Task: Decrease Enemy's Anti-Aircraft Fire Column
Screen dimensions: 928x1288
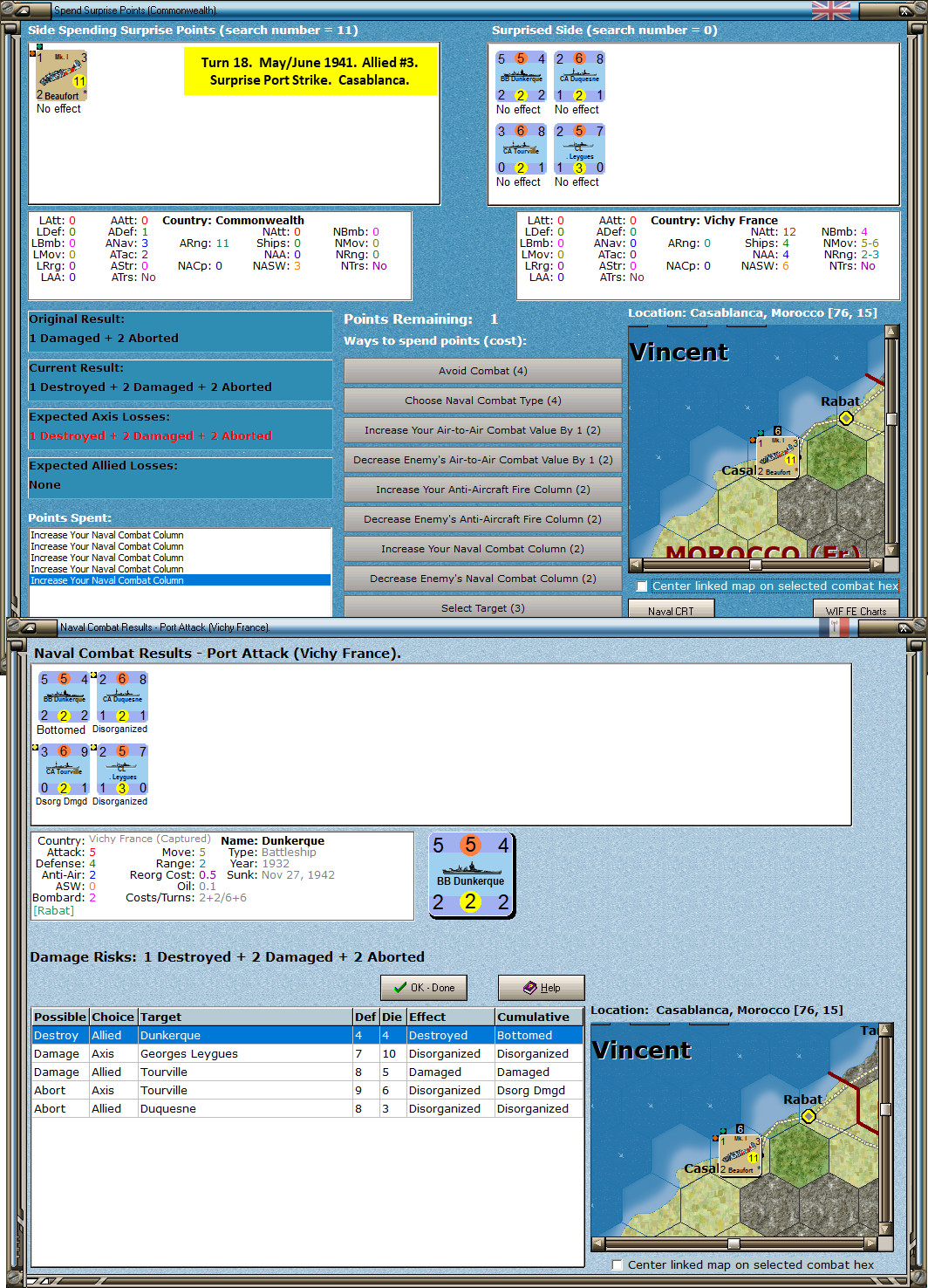Action: tap(482, 519)
